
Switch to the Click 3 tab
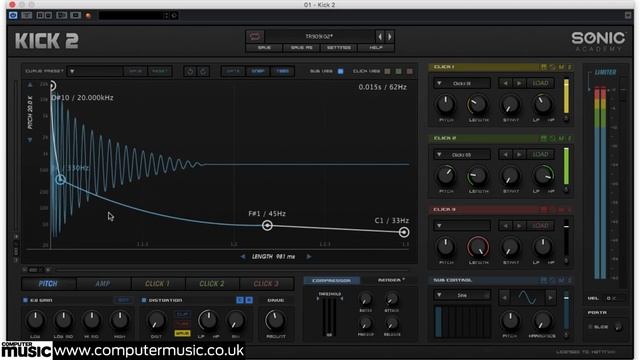tap(267, 284)
